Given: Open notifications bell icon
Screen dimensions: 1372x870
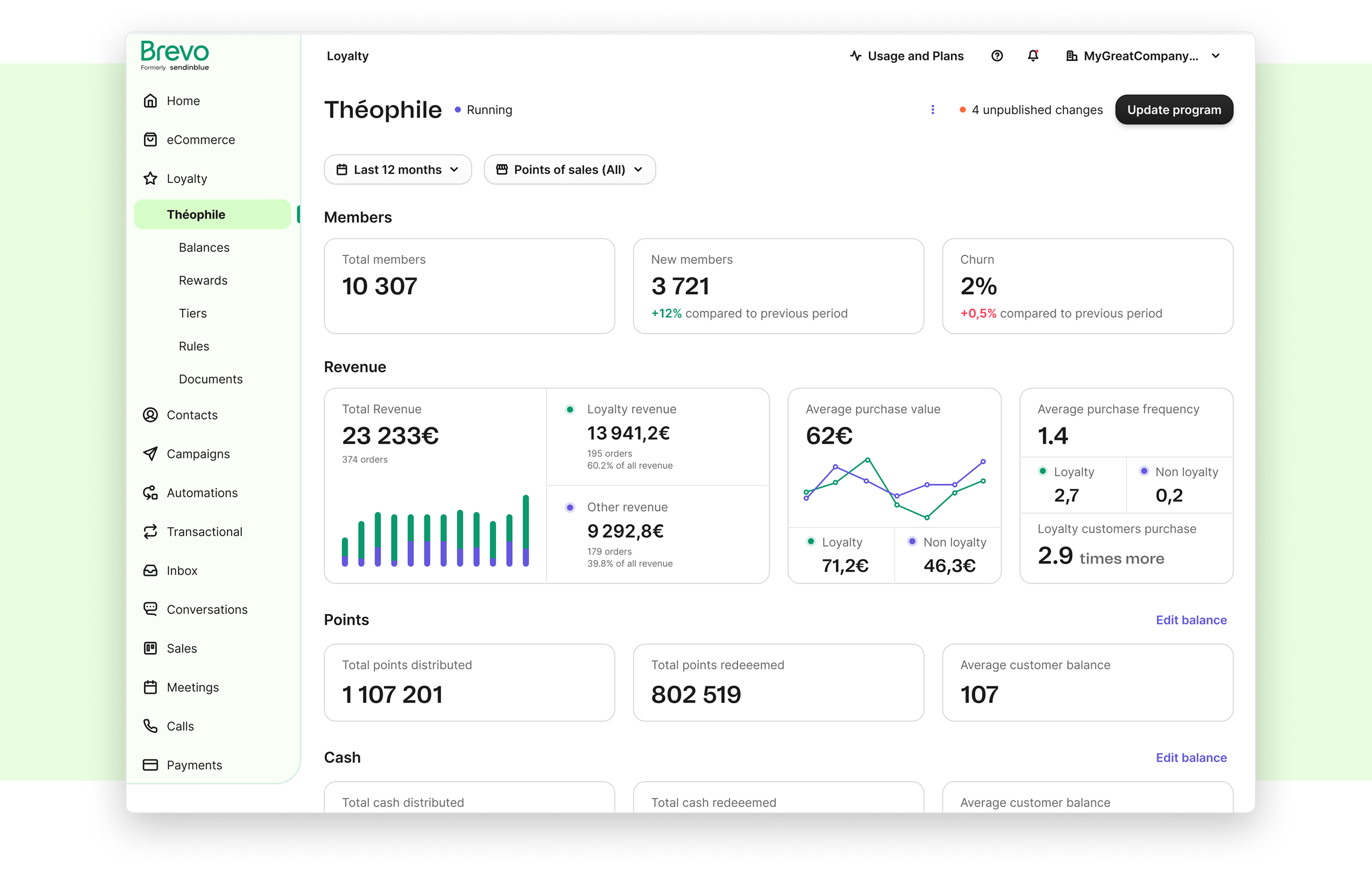Looking at the screenshot, I should coord(1033,56).
